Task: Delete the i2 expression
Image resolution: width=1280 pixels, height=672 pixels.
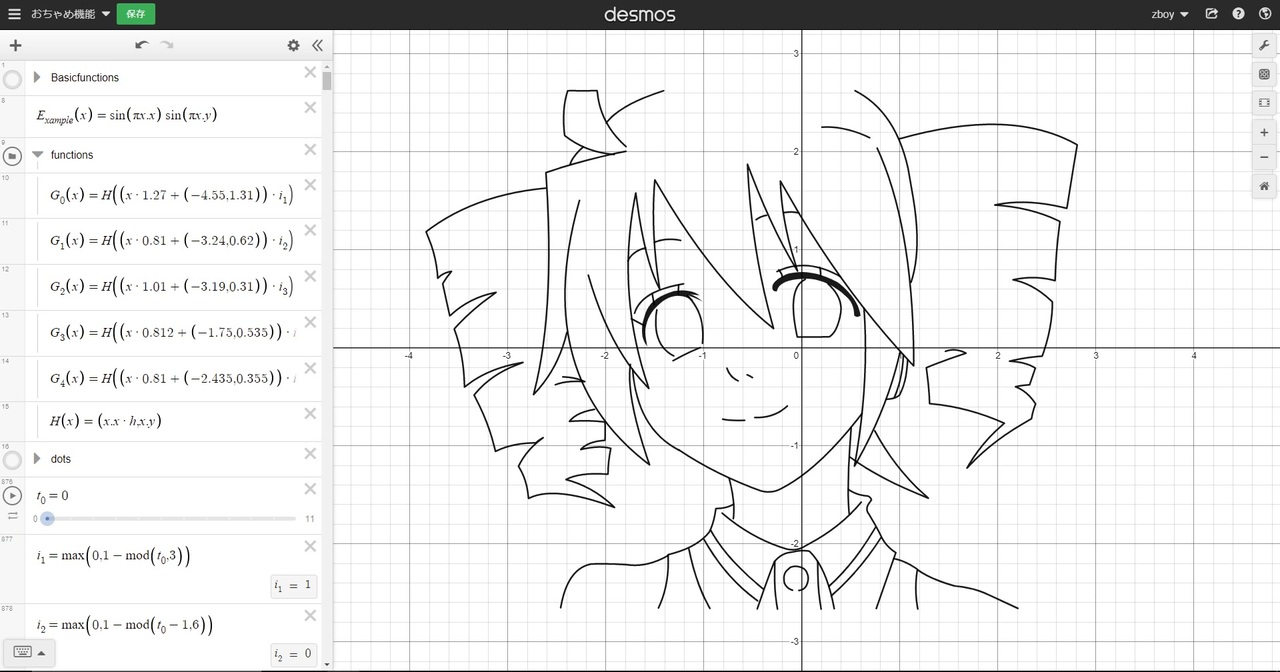Action: [x=310, y=615]
